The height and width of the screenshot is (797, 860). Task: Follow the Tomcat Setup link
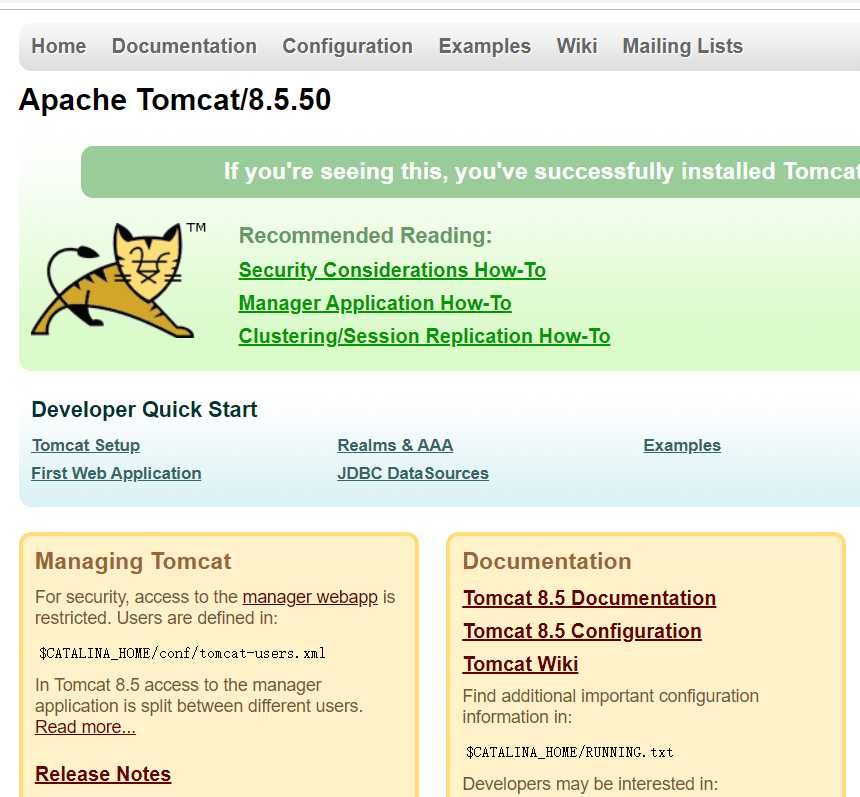(x=86, y=445)
